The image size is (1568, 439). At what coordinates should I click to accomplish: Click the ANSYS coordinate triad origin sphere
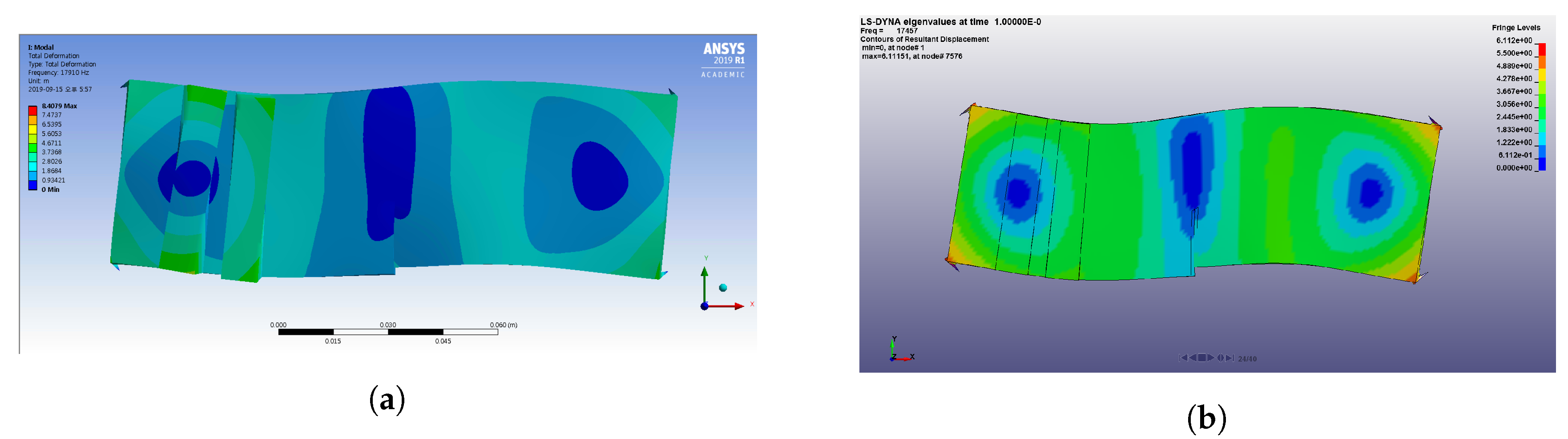[x=704, y=306]
